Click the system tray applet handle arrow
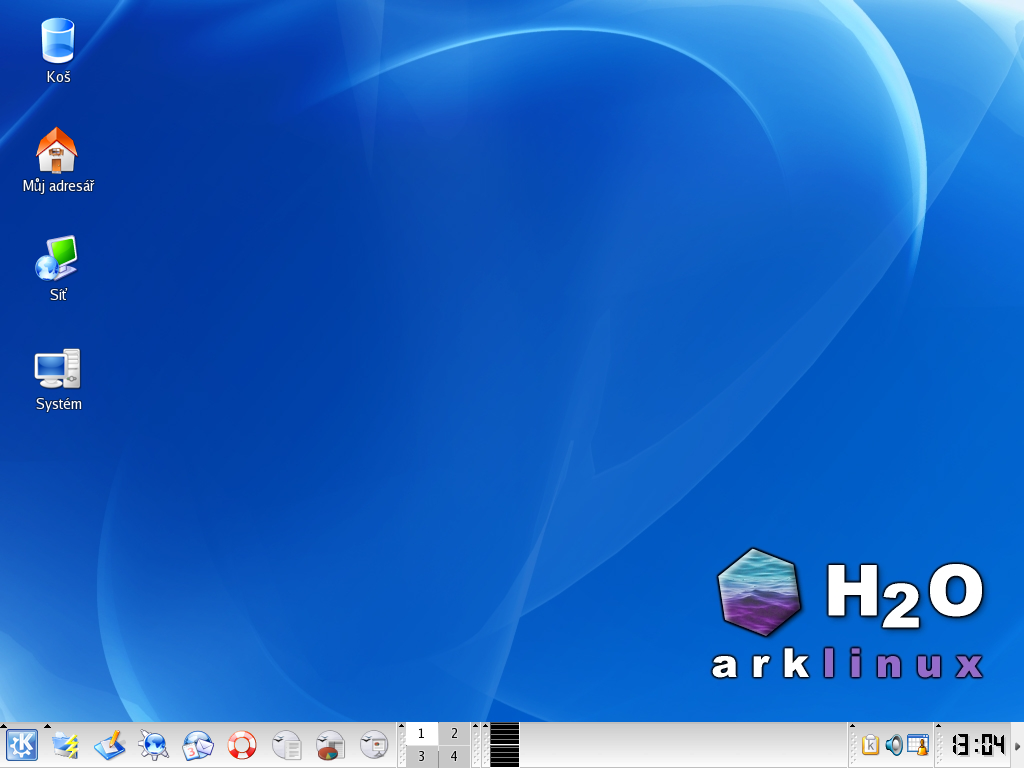The image size is (1024, 768). (852, 726)
